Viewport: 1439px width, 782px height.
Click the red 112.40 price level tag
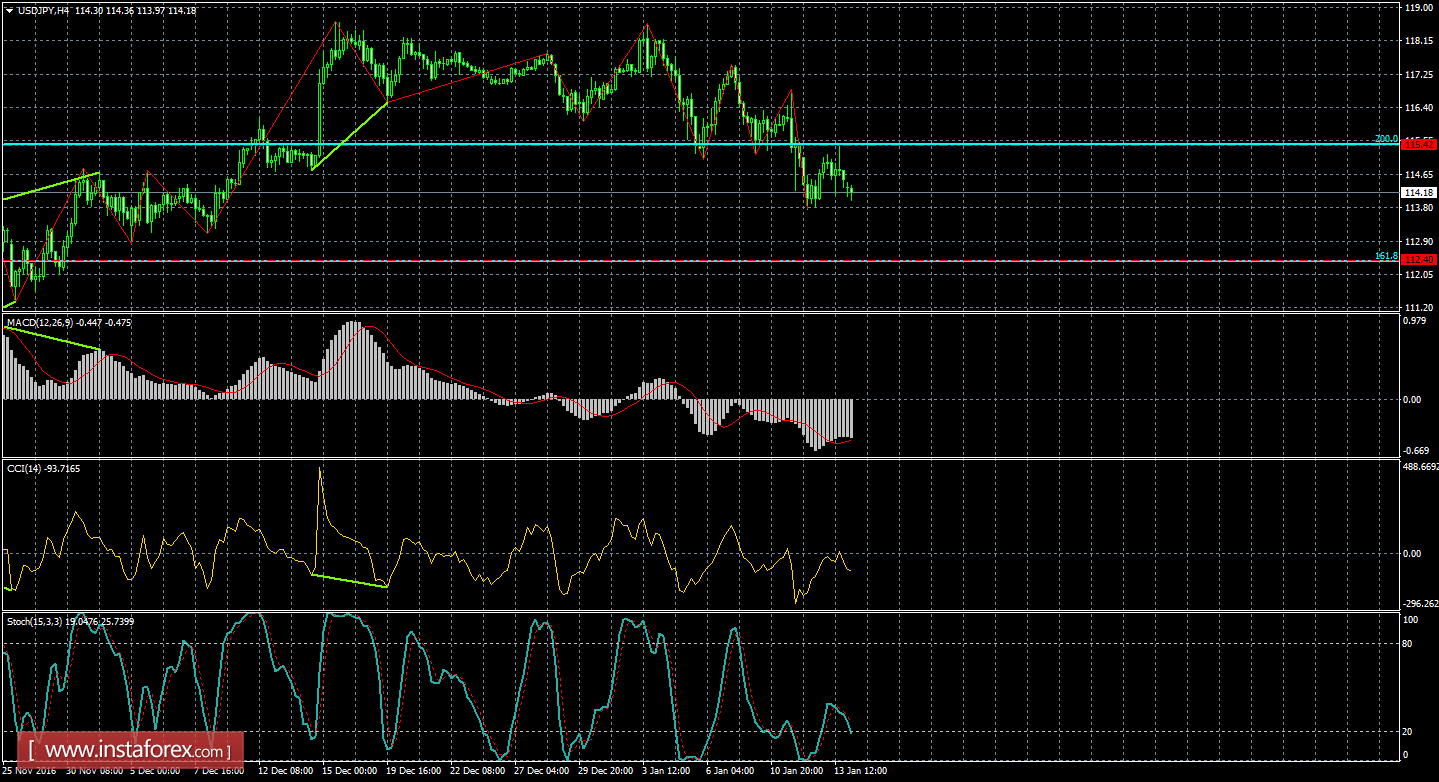1419,260
